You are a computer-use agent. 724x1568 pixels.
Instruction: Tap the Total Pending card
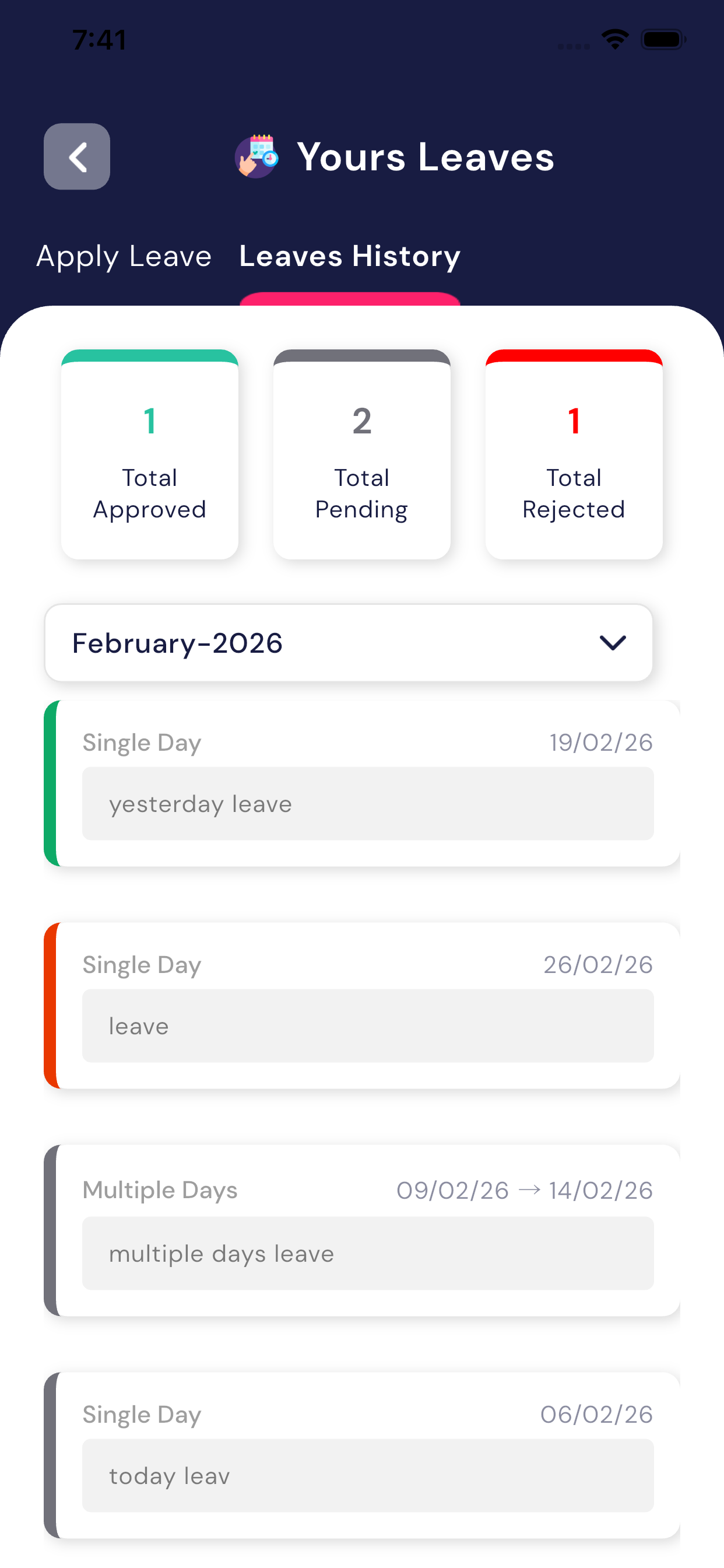[362, 454]
